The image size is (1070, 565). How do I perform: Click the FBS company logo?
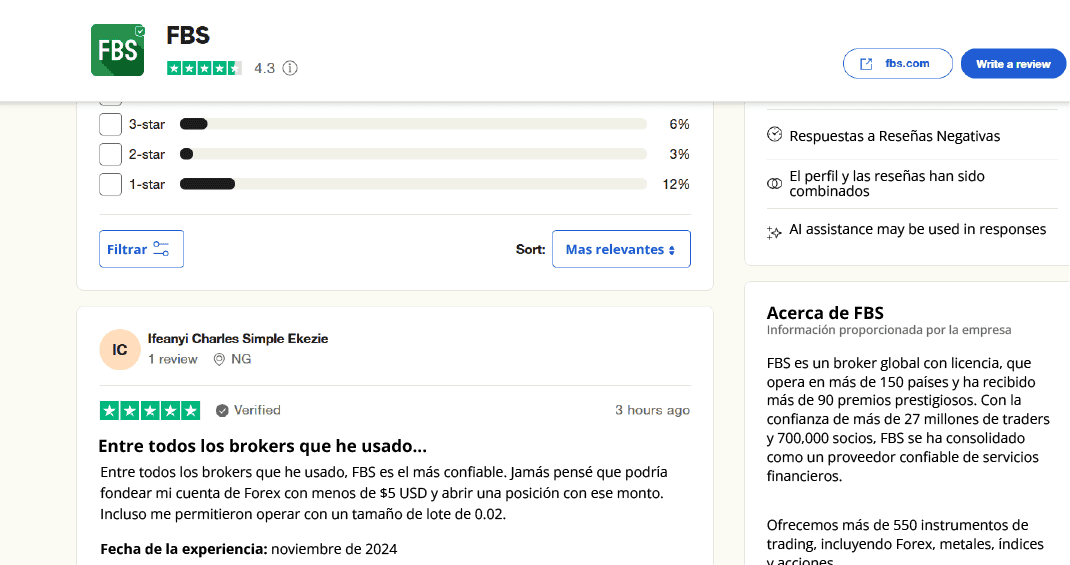coord(117,50)
